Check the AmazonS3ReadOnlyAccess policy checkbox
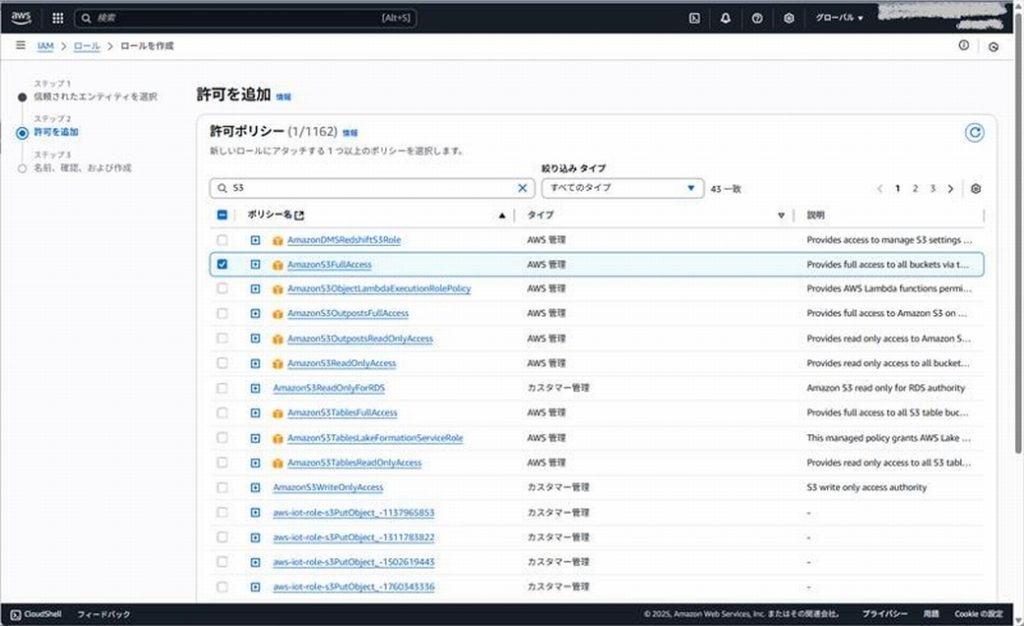 pyautogui.click(x=222, y=363)
